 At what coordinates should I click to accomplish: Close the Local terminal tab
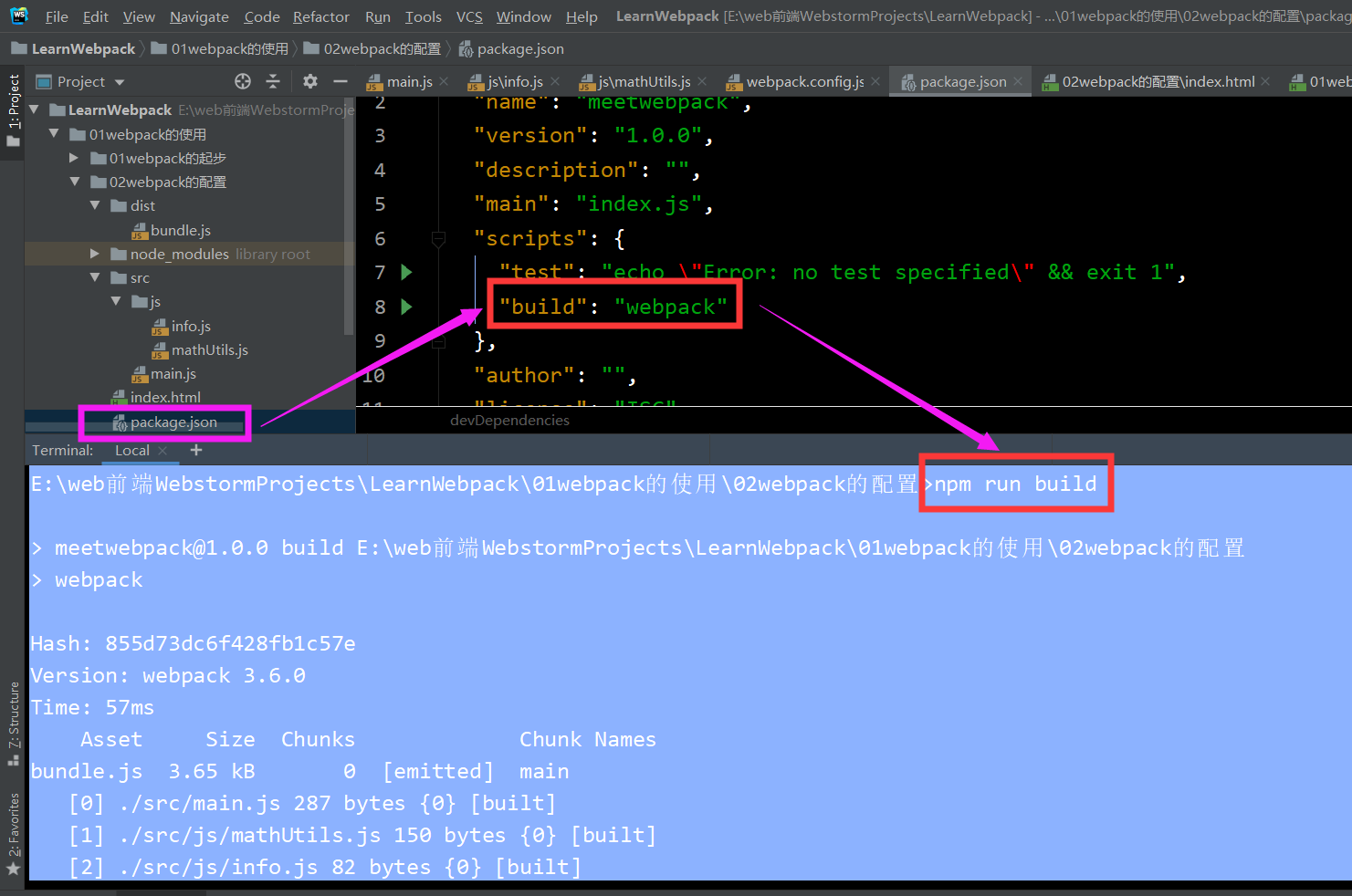coord(162,450)
